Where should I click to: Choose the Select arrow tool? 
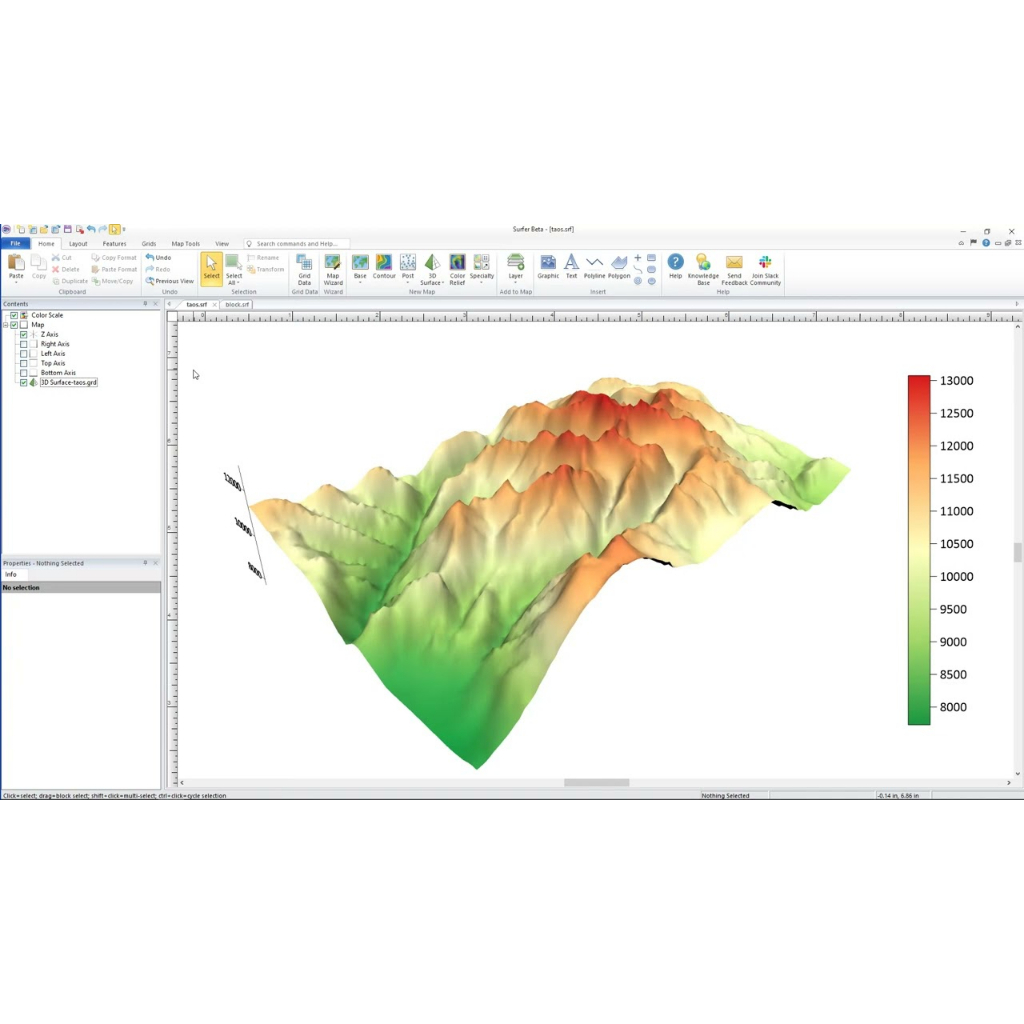coord(212,268)
